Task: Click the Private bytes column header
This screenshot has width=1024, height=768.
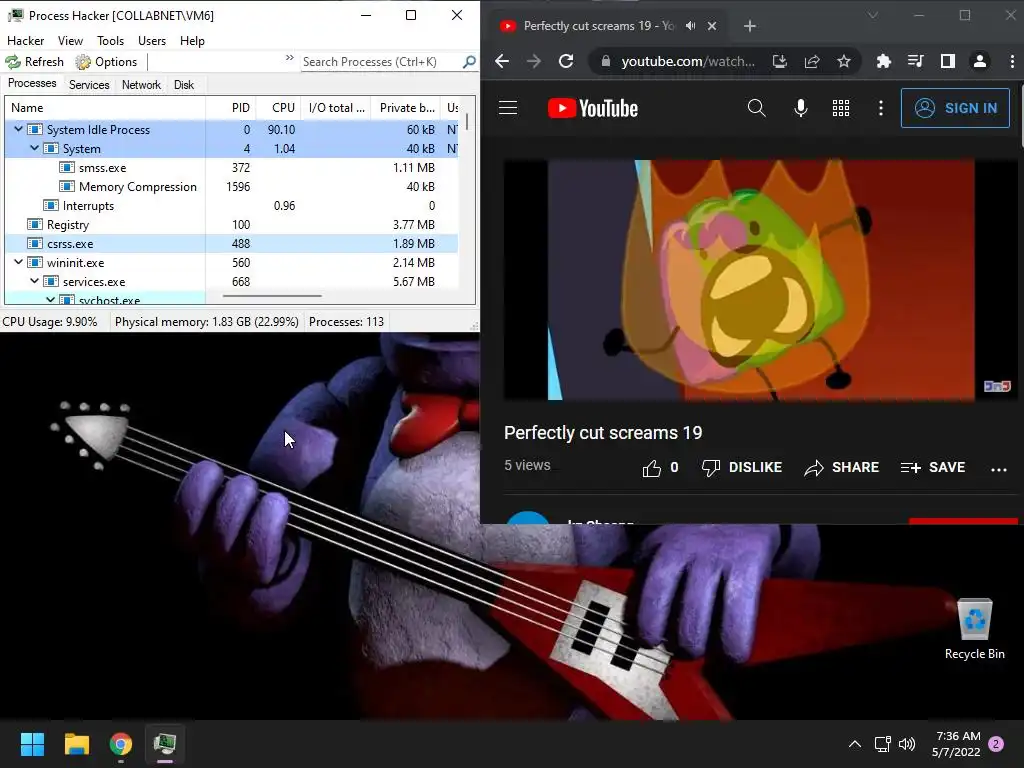Action: click(x=406, y=108)
